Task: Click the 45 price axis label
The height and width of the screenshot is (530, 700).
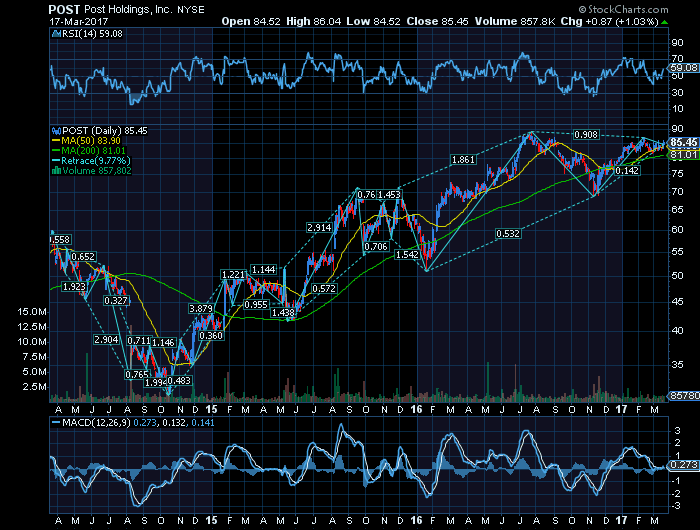Action: pos(677,302)
